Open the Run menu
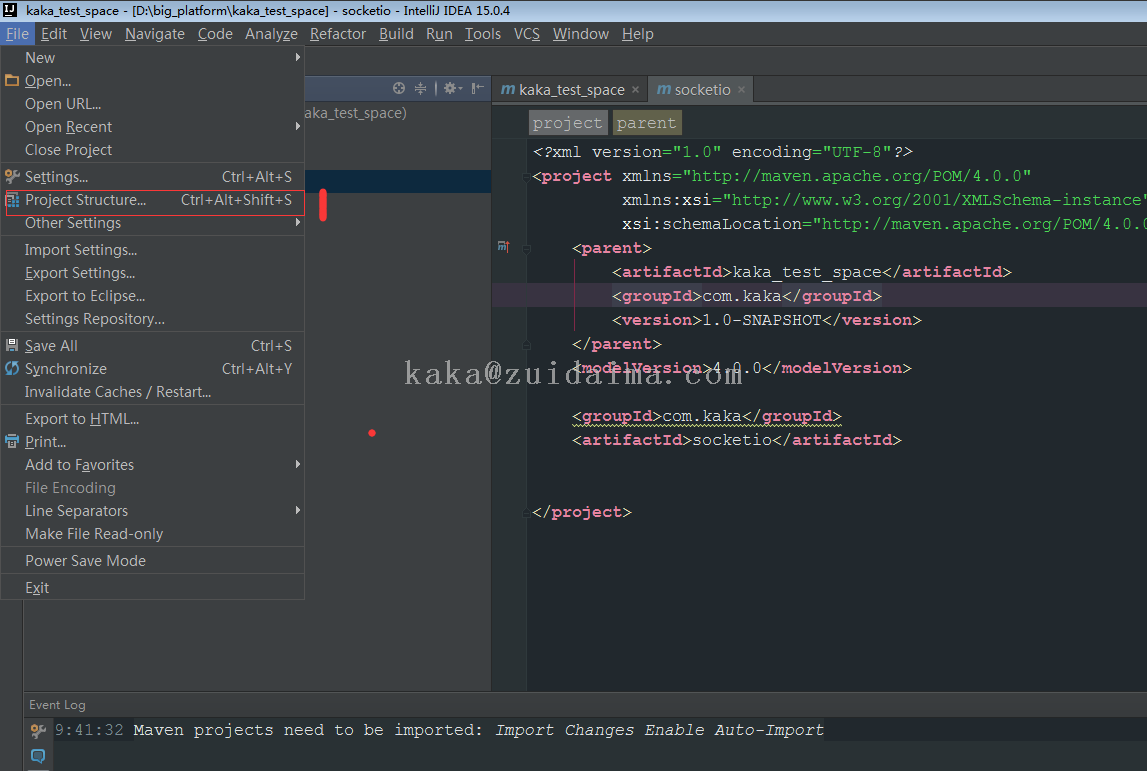The image size is (1147, 771). (x=439, y=34)
